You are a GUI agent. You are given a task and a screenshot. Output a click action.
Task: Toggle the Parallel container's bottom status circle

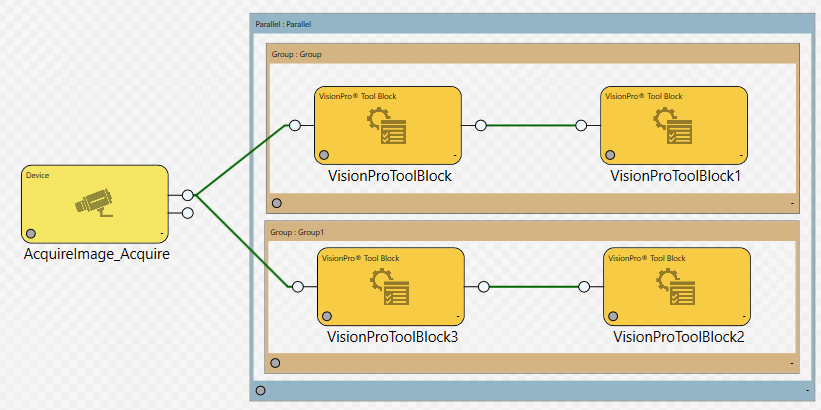261,390
